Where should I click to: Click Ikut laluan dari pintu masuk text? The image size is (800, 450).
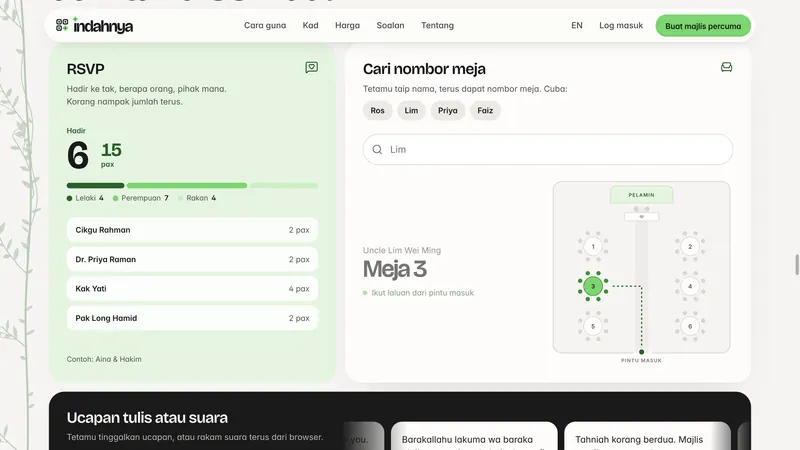pyautogui.click(x=422, y=293)
